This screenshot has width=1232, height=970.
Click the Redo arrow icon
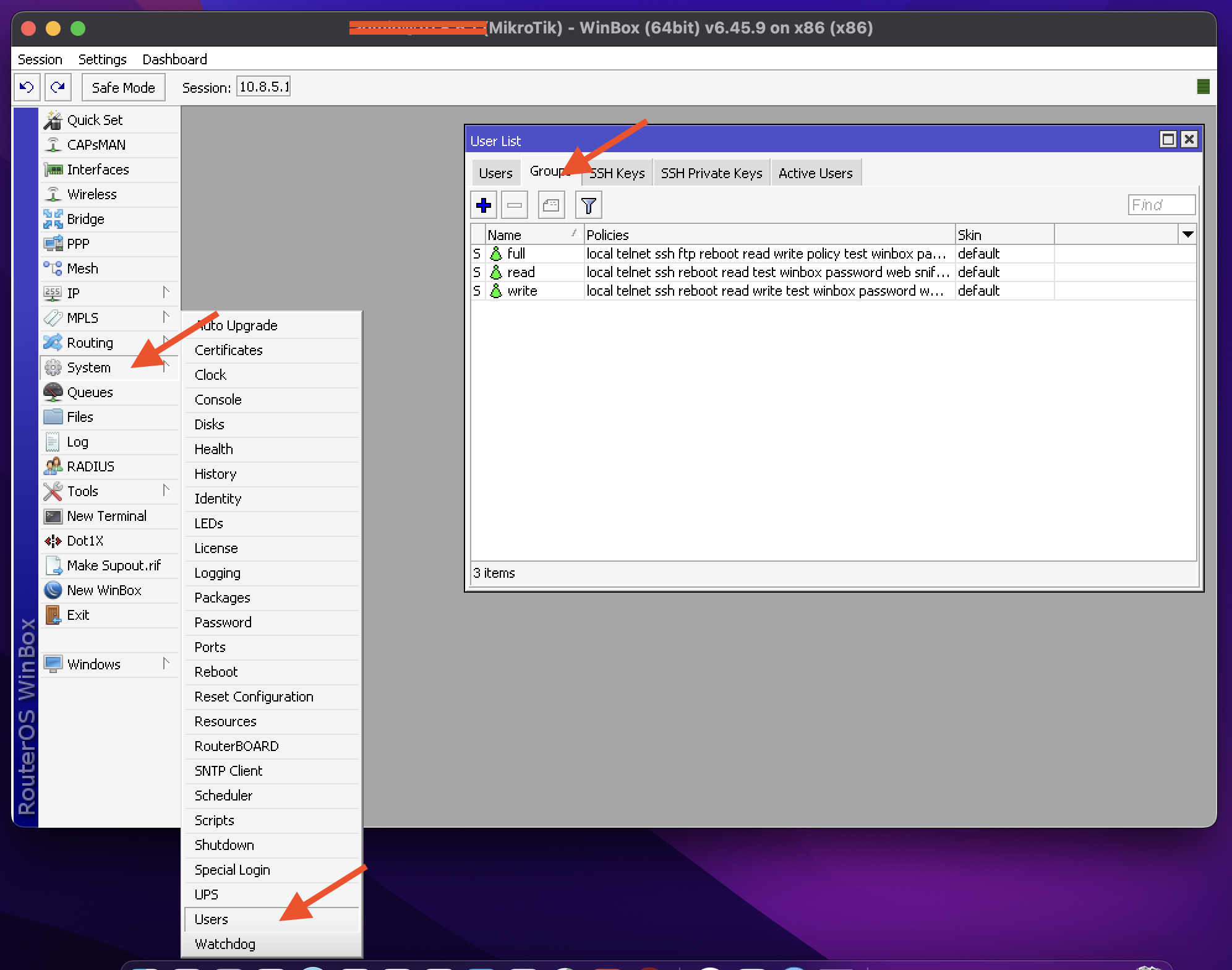pos(58,87)
